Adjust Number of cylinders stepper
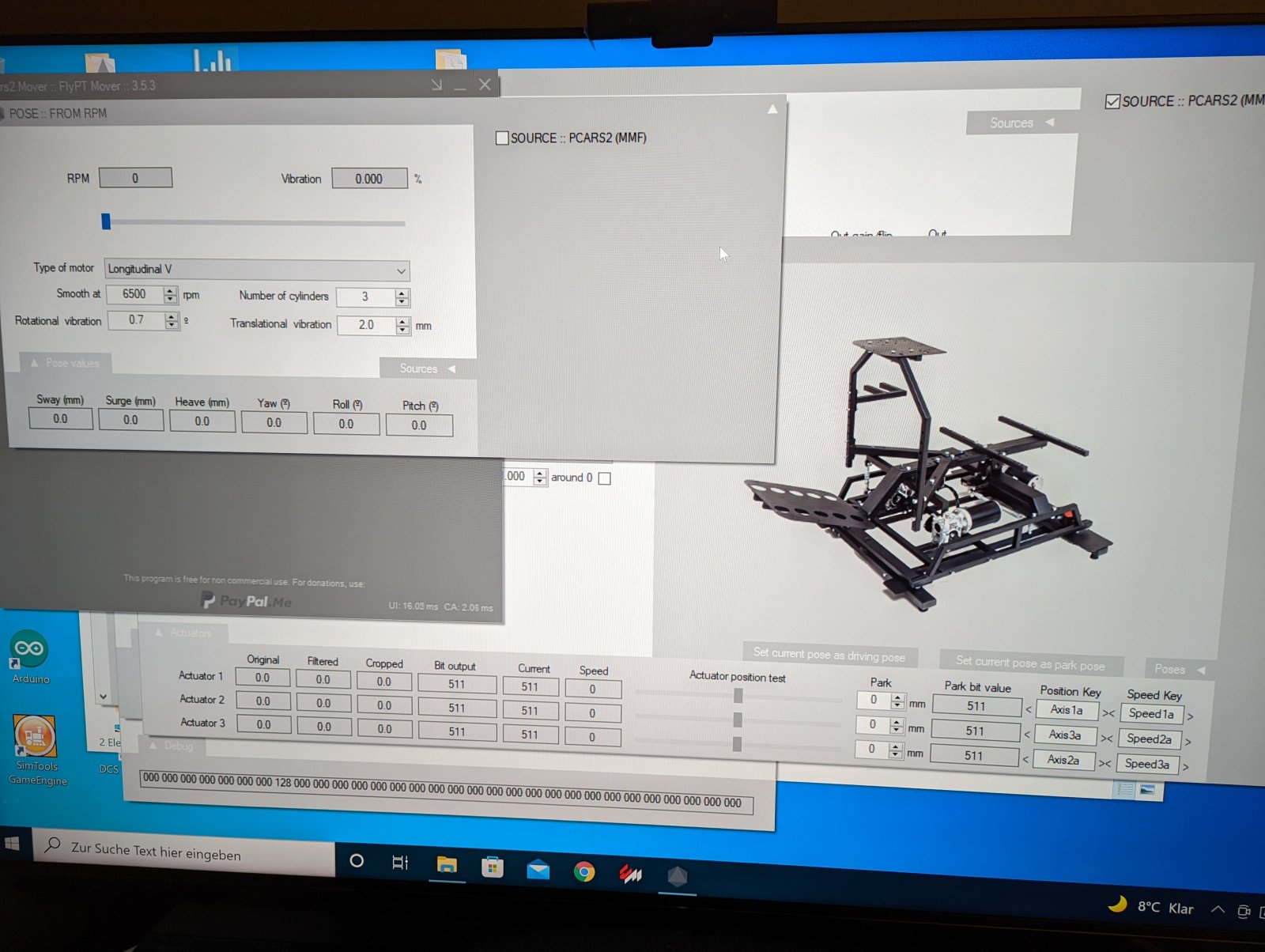The image size is (1265, 952). [402, 297]
